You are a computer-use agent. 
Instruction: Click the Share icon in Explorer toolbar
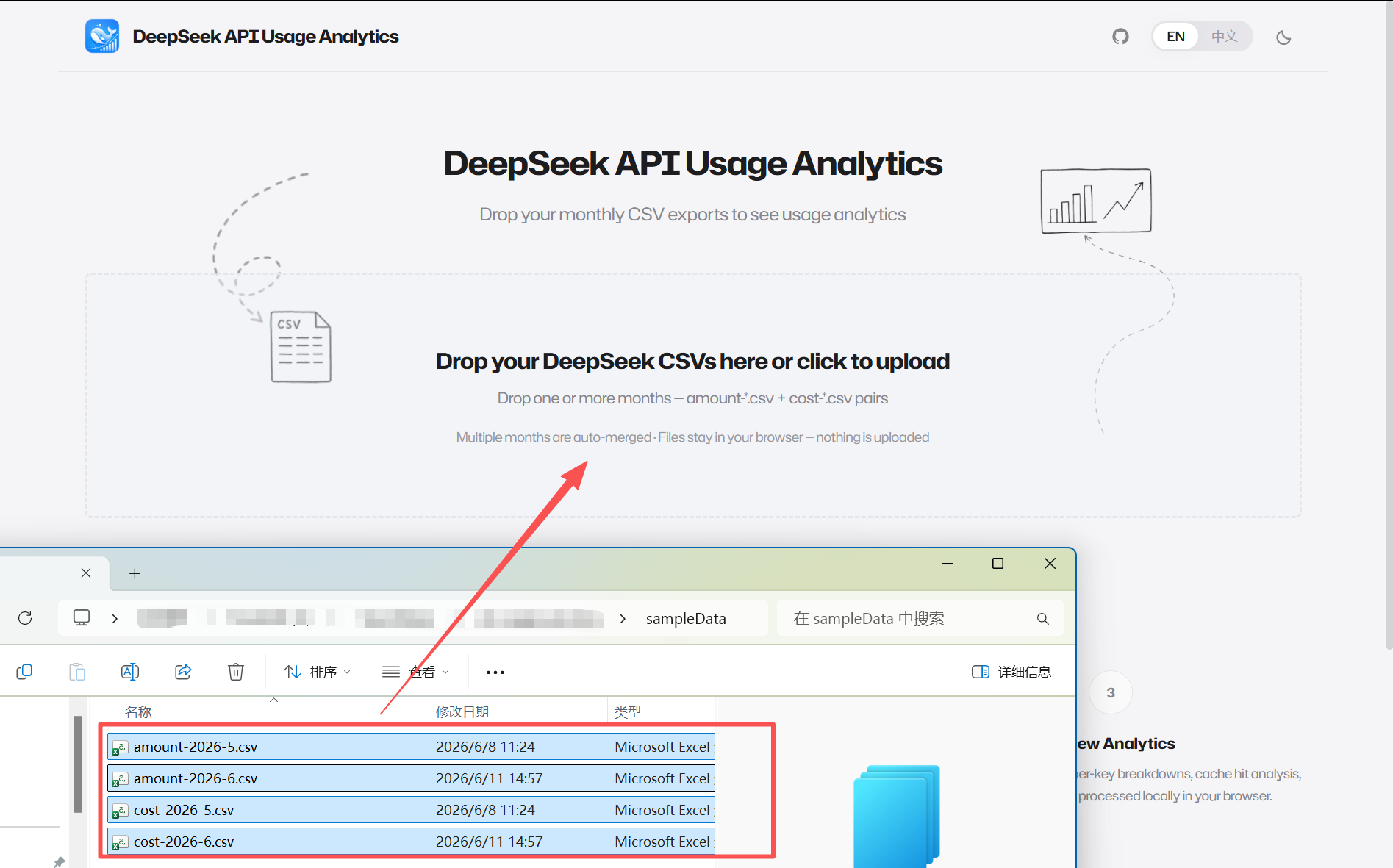click(183, 672)
